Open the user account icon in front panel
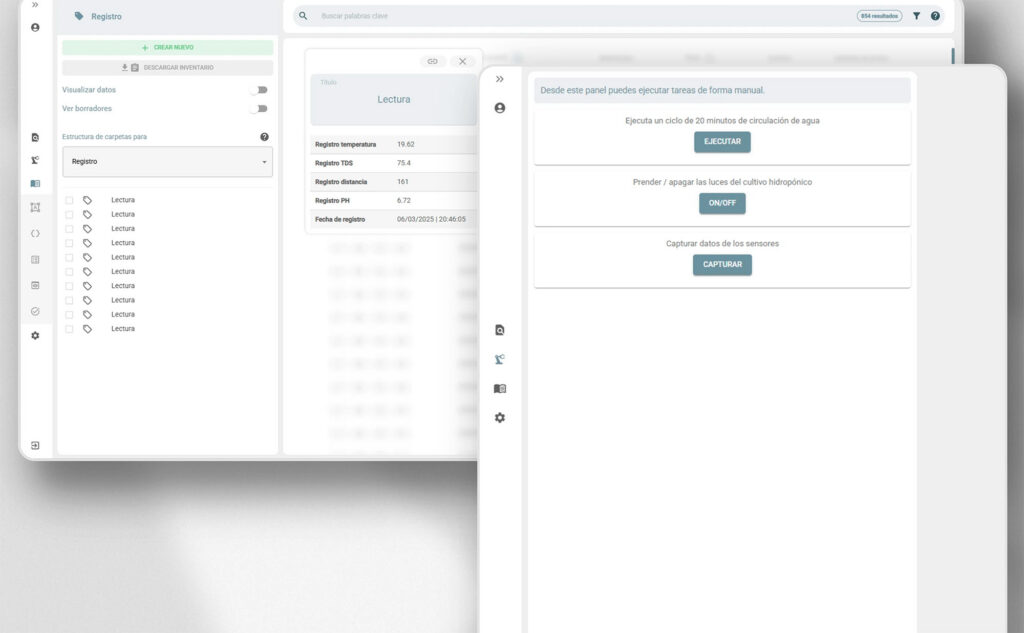 pyautogui.click(x=500, y=108)
